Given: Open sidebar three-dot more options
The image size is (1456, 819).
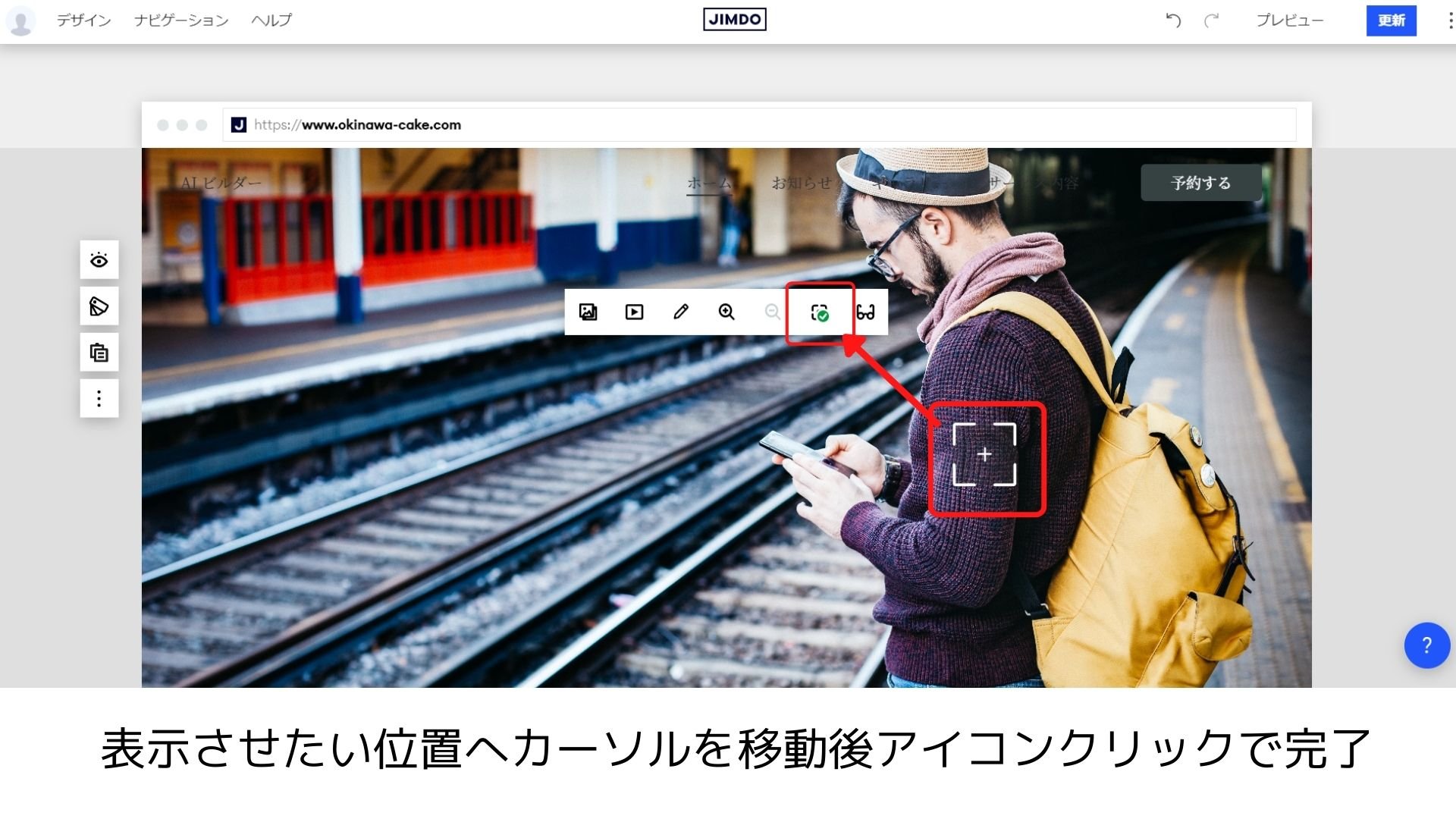Looking at the screenshot, I should [x=99, y=399].
